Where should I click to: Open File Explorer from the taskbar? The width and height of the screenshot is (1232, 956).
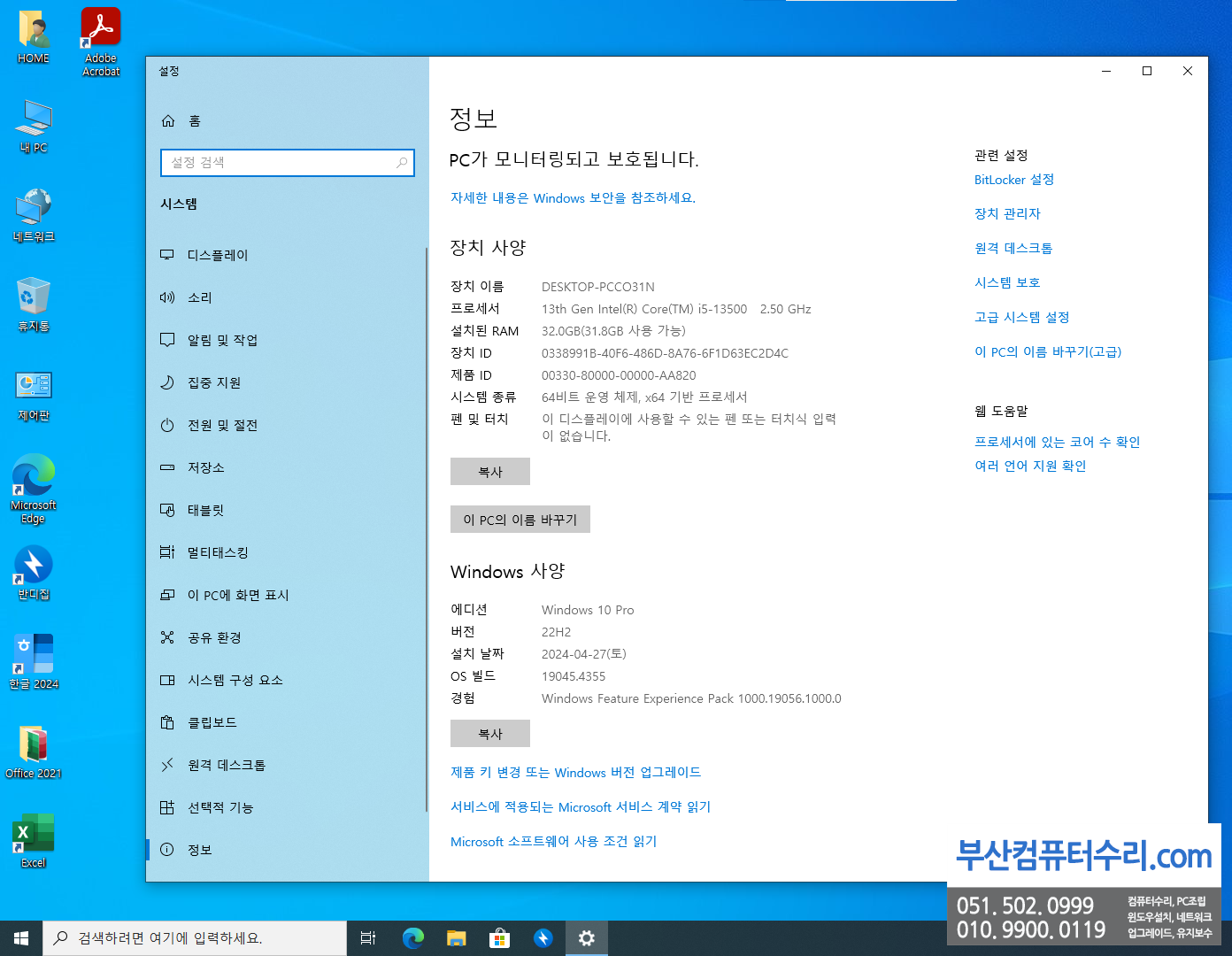tap(456, 938)
